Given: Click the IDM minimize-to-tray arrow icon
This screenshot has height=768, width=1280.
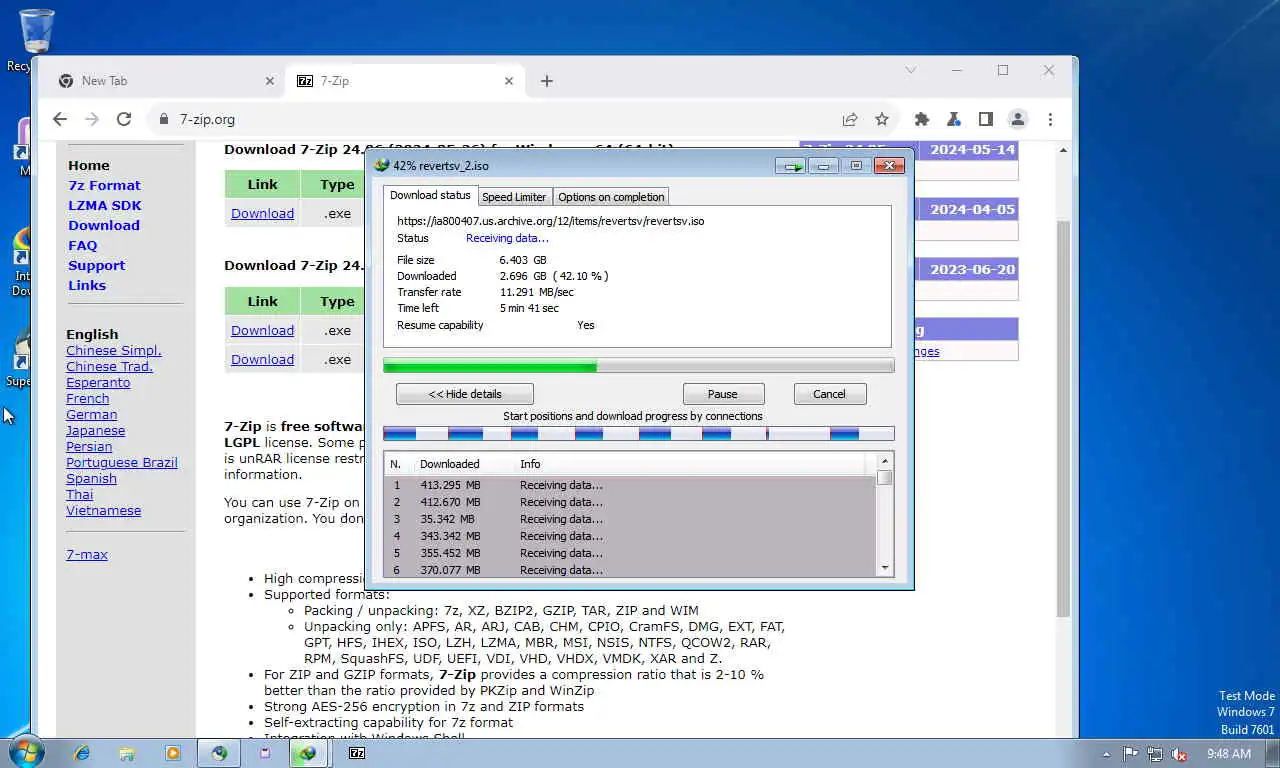Looking at the screenshot, I should 790,166.
